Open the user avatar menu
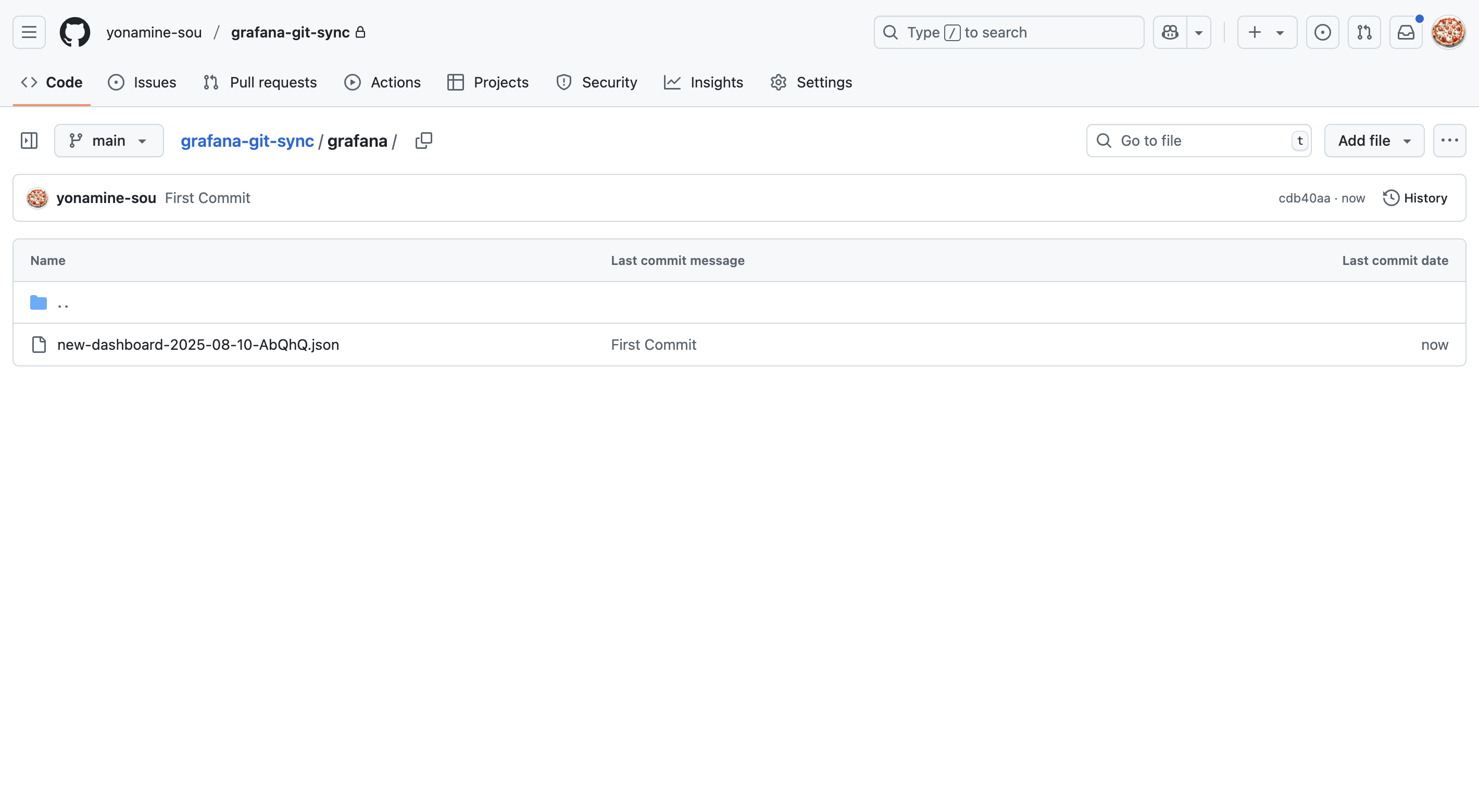 [x=1448, y=32]
